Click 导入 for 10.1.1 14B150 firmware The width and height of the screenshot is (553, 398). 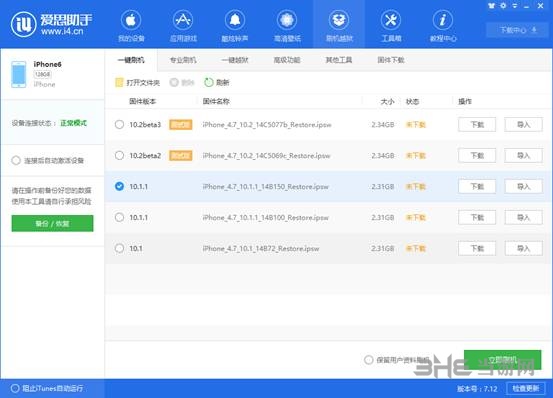(x=523, y=186)
